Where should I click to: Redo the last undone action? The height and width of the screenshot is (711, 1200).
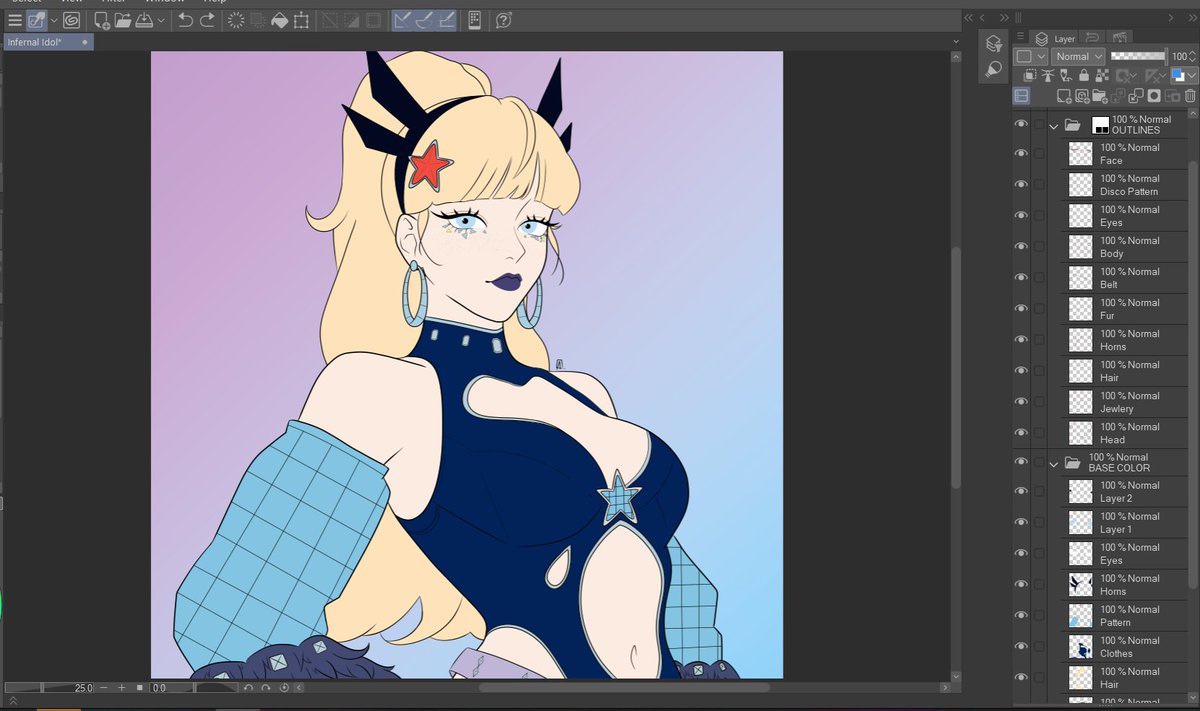pos(207,20)
